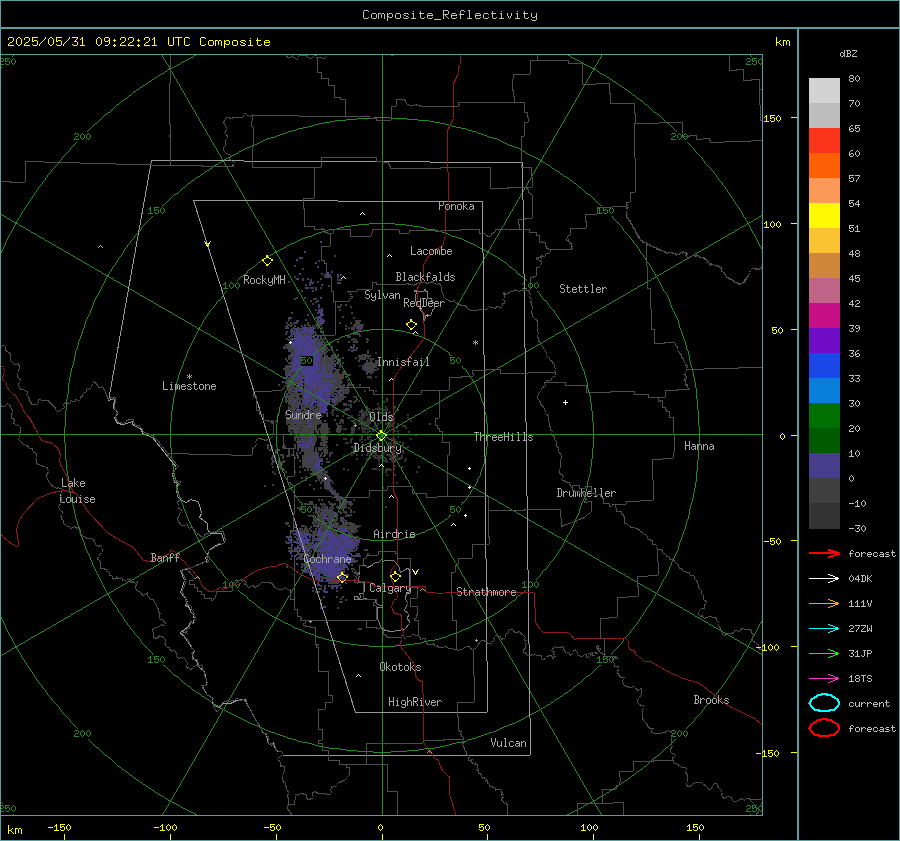Click the Okotoks label

tap(400, 667)
